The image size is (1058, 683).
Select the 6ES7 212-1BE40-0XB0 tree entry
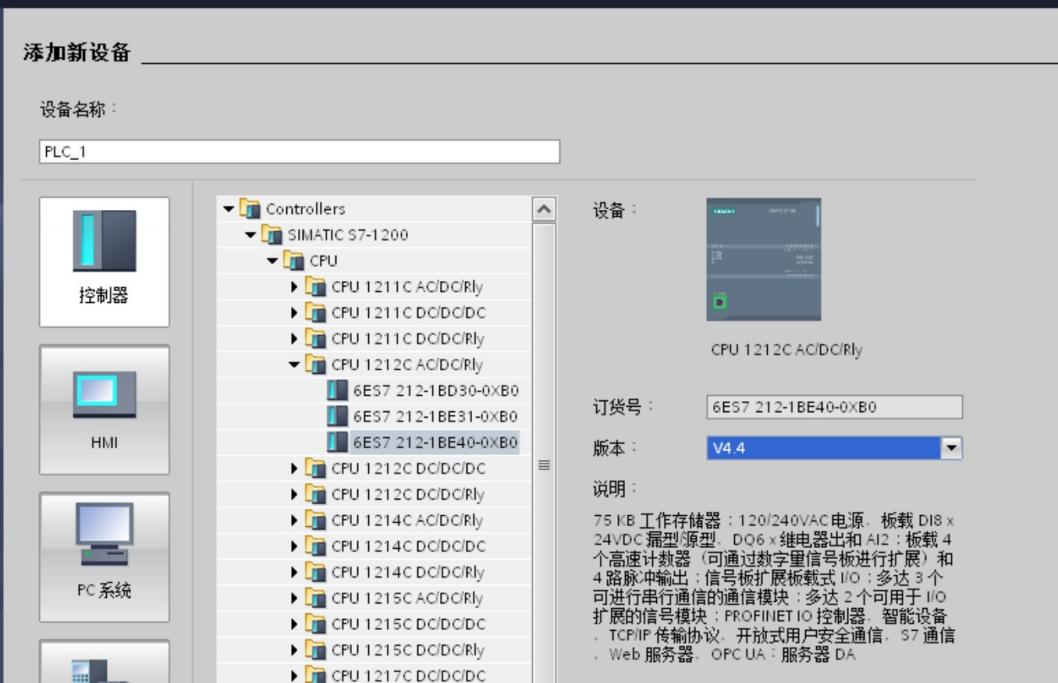(435, 443)
